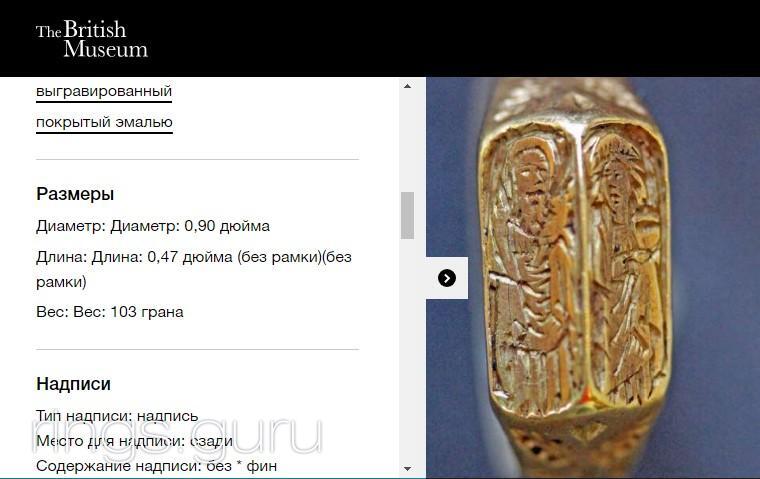Click the scrollbar down arrow
Screen dimensions: 760x479
coord(407,468)
